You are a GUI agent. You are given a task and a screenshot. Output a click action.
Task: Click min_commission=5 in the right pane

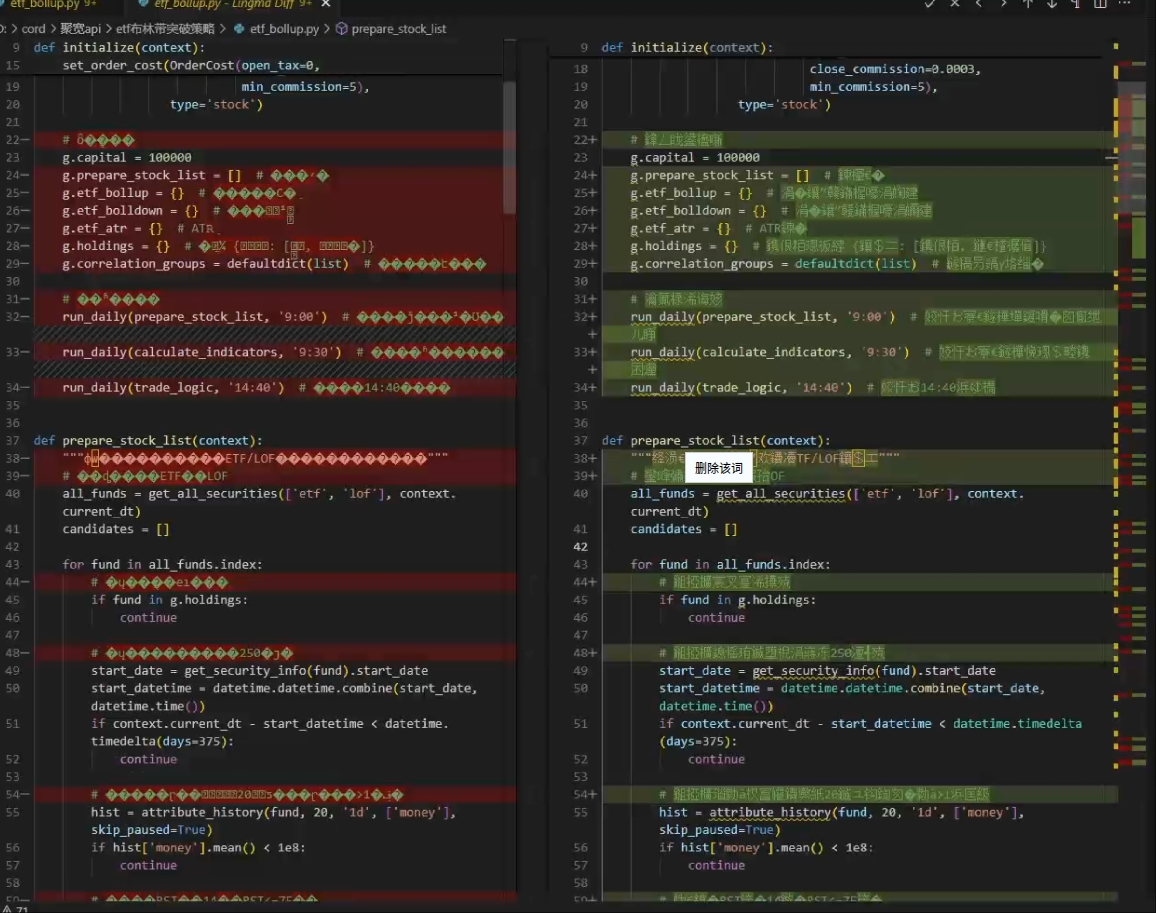pos(874,86)
